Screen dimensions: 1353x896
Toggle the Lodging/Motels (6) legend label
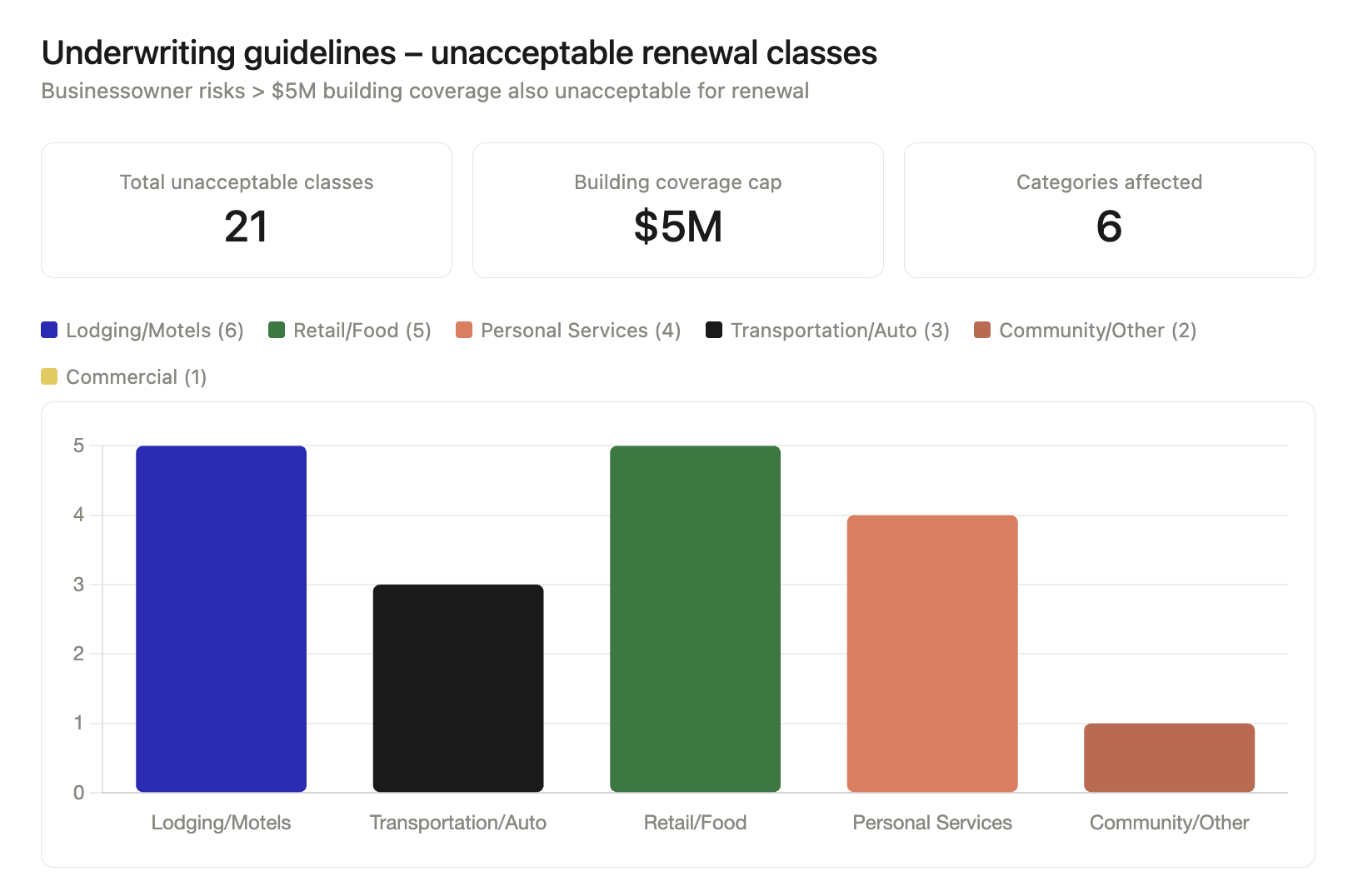point(155,331)
